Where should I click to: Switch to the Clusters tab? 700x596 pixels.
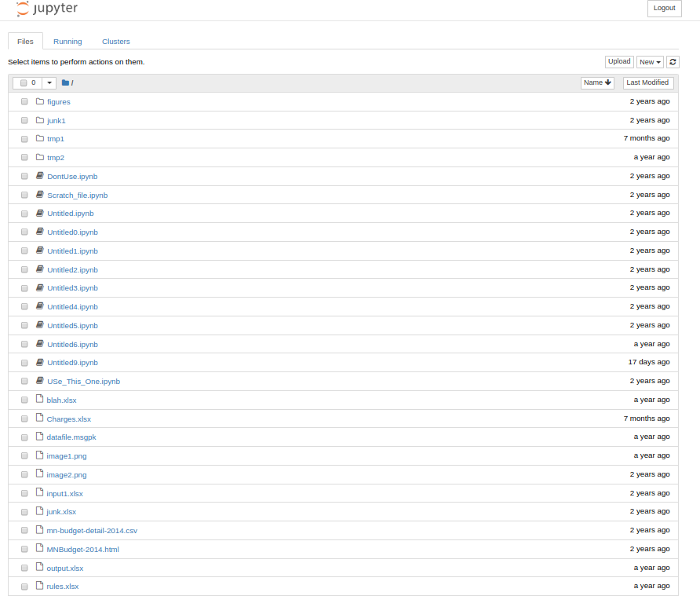coord(116,42)
